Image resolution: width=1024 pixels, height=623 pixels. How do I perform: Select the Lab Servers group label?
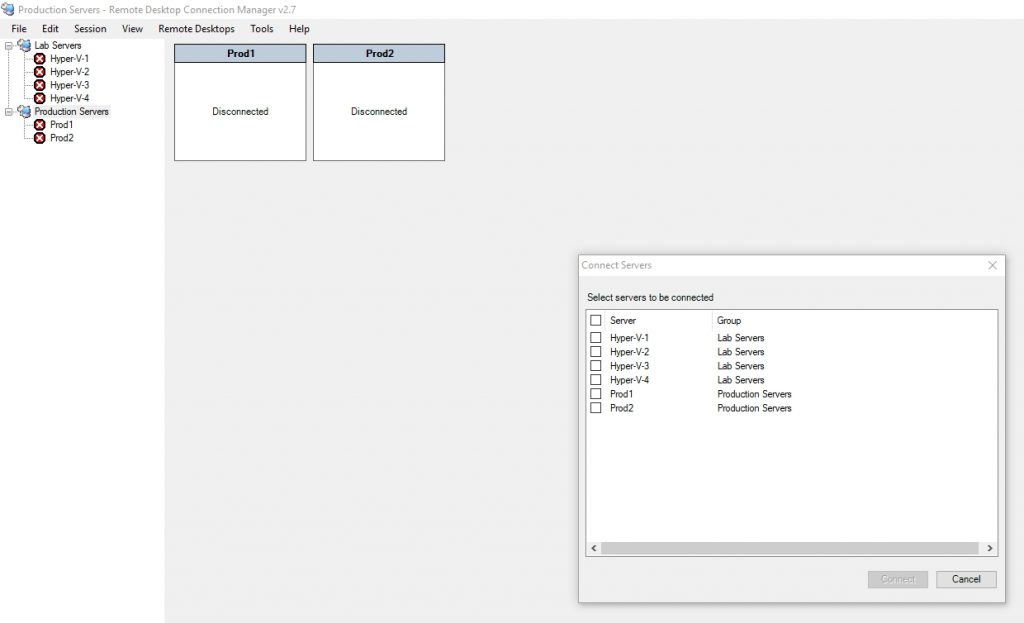click(57, 46)
